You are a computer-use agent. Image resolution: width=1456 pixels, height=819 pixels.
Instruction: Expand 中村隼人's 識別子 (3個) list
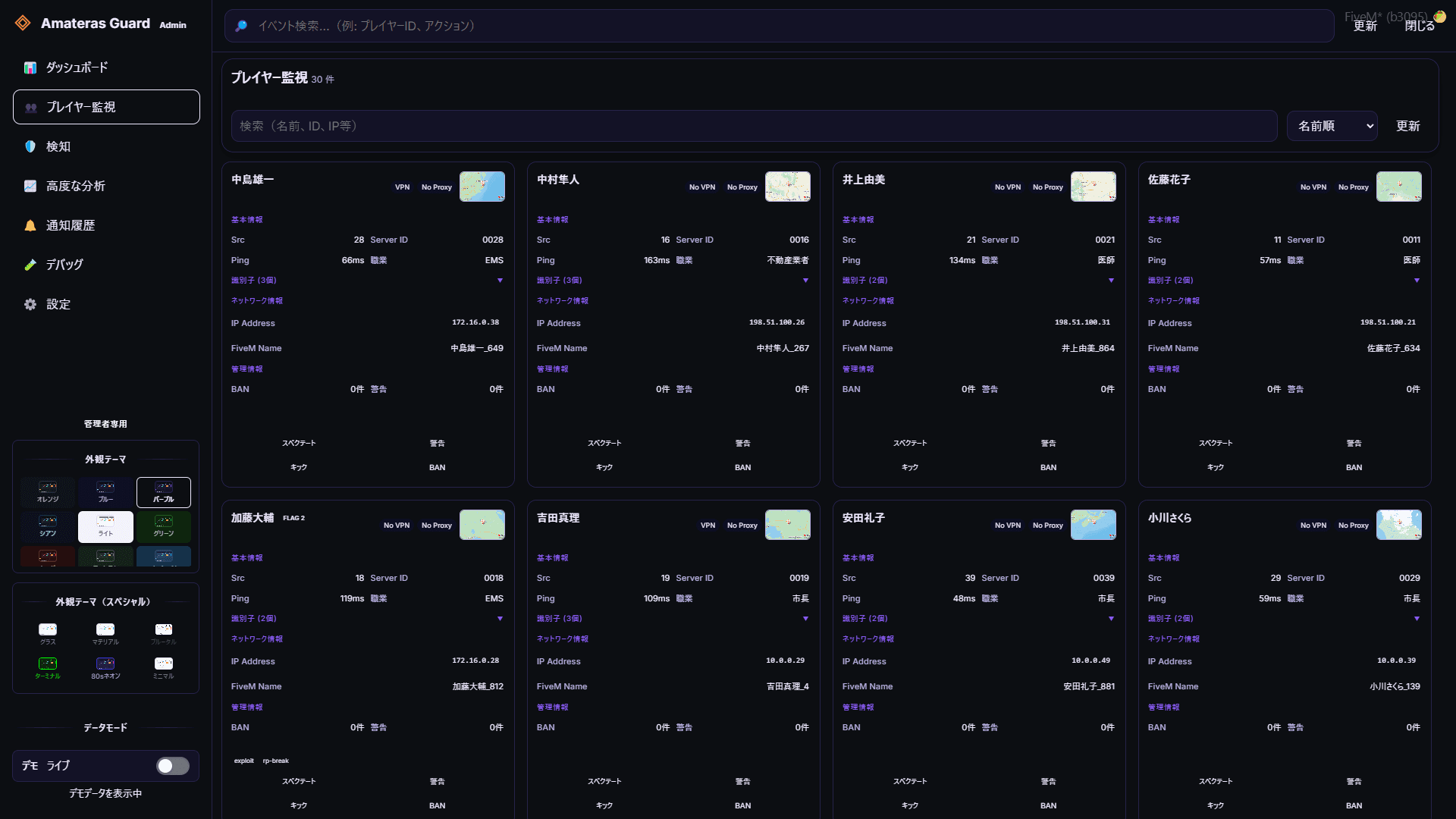[x=673, y=281]
